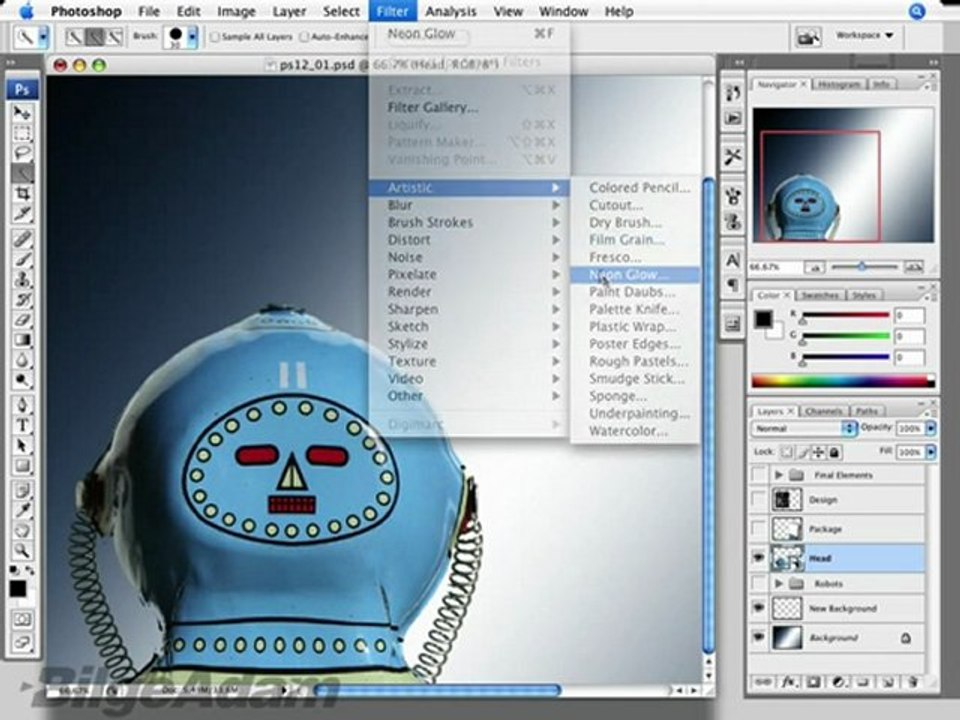Select the Brush tool in toolbox
Viewport: 960px width, 720px height.
coord(22,259)
